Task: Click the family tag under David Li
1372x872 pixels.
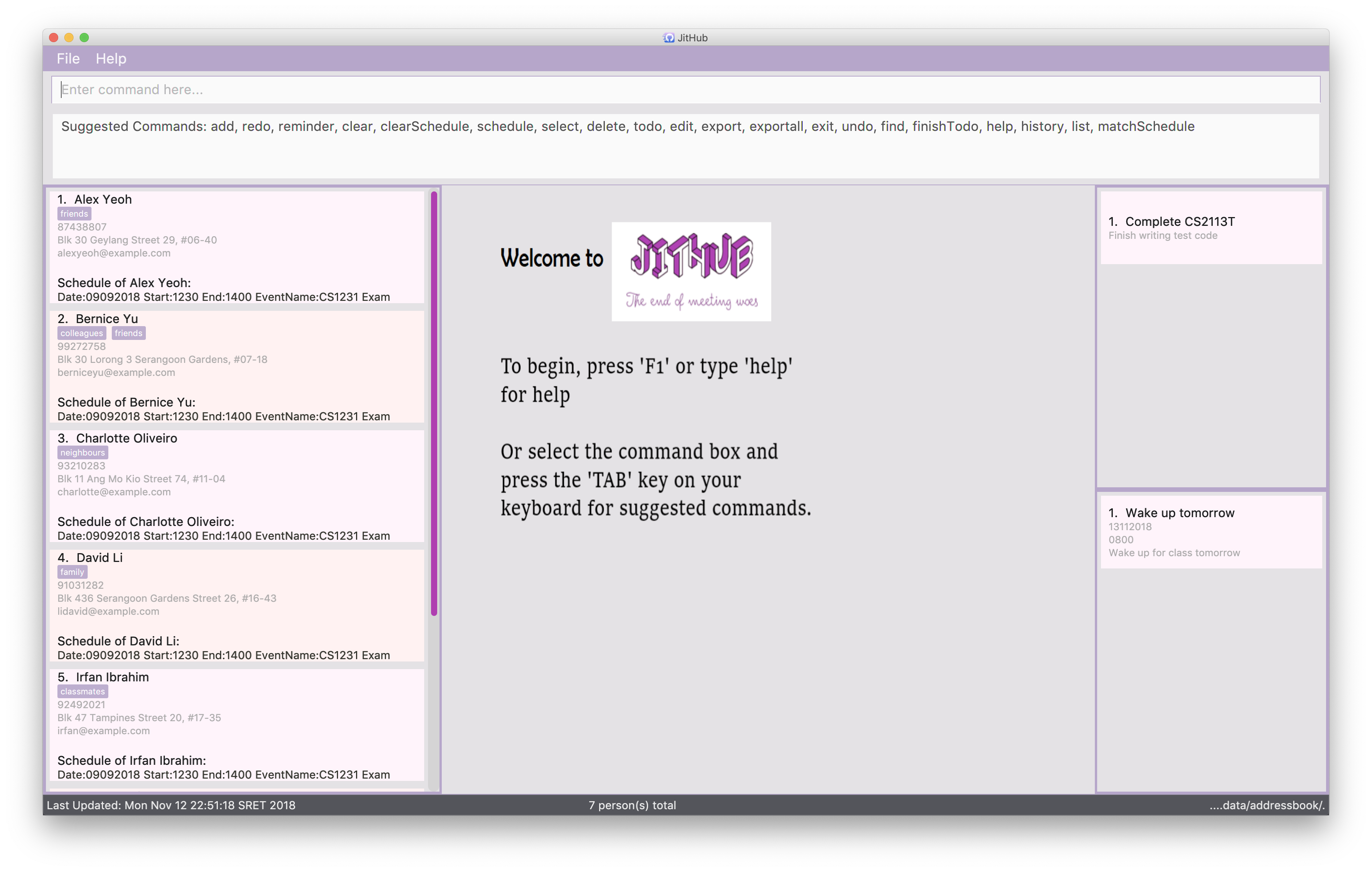Action: 72,572
